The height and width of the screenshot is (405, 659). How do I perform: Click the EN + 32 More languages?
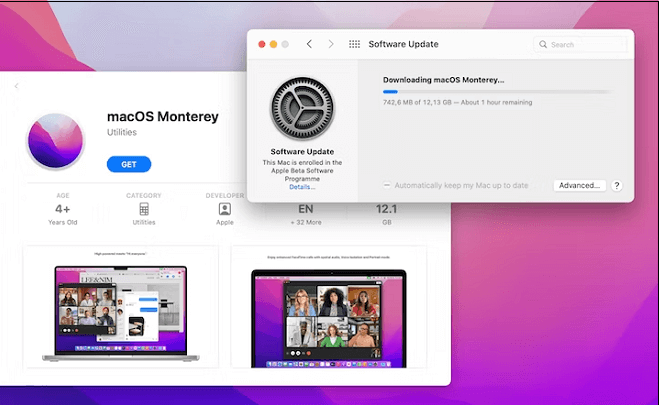[x=306, y=214]
